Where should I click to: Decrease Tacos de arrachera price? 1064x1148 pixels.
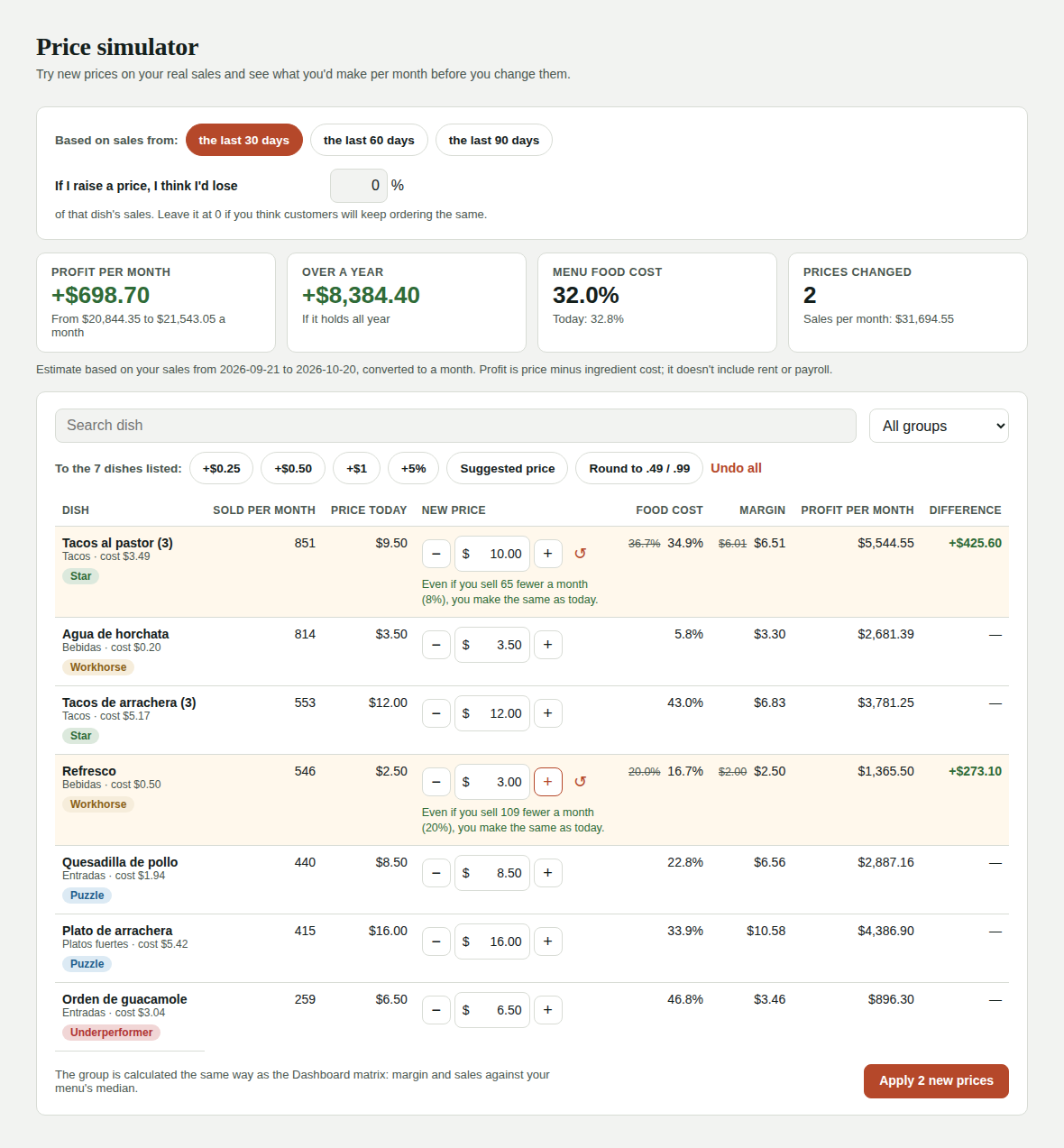tap(436, 713)
